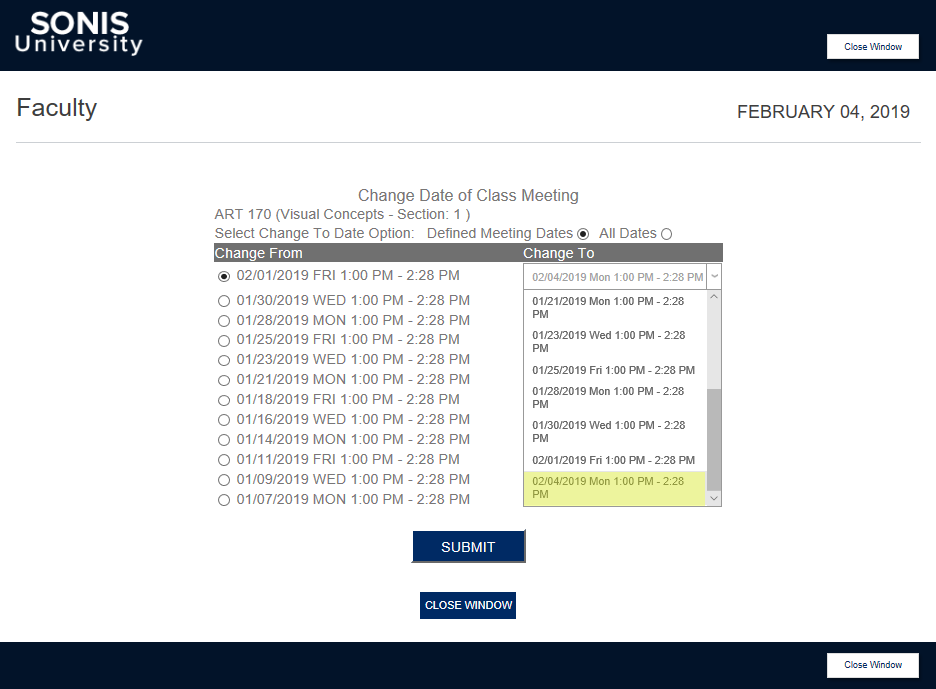The width and height of the screenshot is (936, 689).
Task: Select the 02/01/2019 FRI radio button
Action: tap(224, 275)
